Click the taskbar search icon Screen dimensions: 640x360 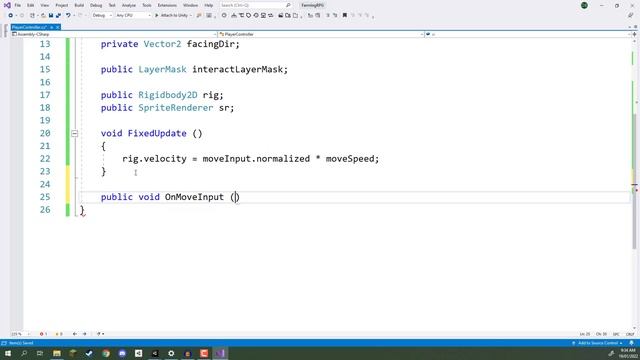[x=24, y=353]
